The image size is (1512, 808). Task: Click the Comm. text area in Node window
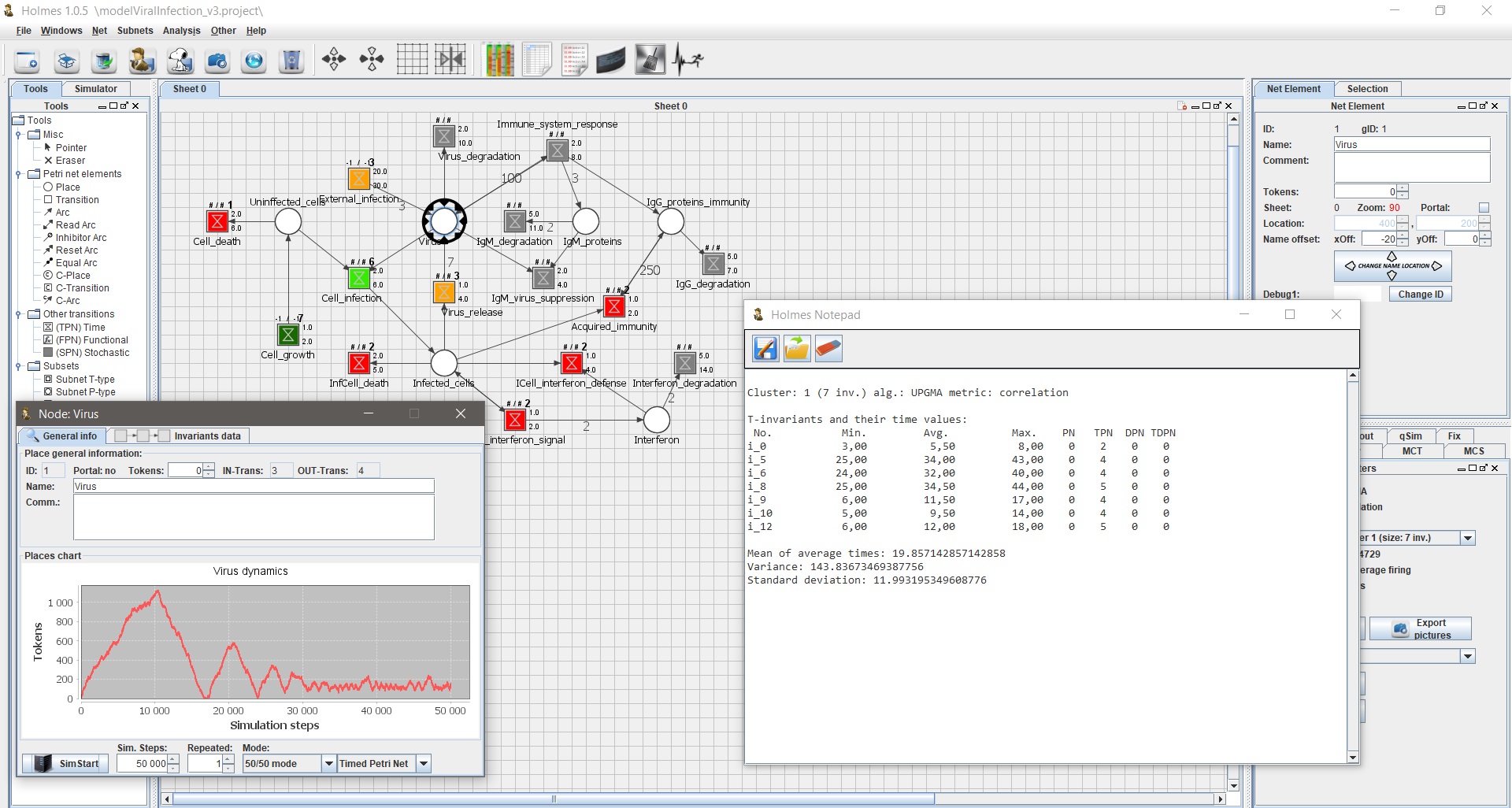[254, 517]
